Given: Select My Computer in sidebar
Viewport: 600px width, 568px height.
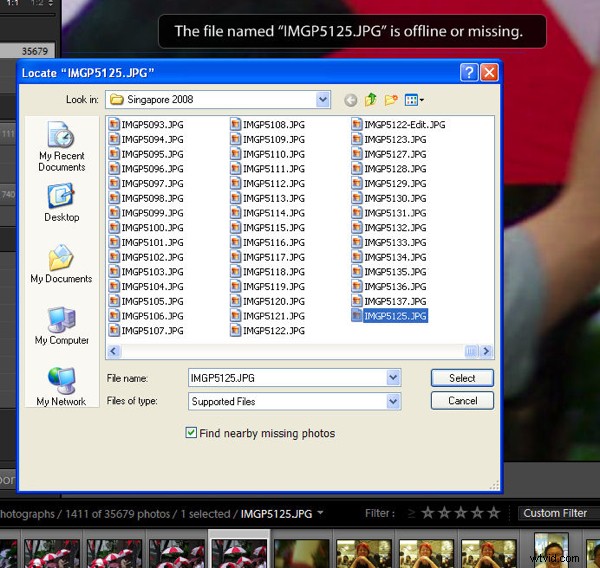Looking at the screenshot, I should (61, 326).
